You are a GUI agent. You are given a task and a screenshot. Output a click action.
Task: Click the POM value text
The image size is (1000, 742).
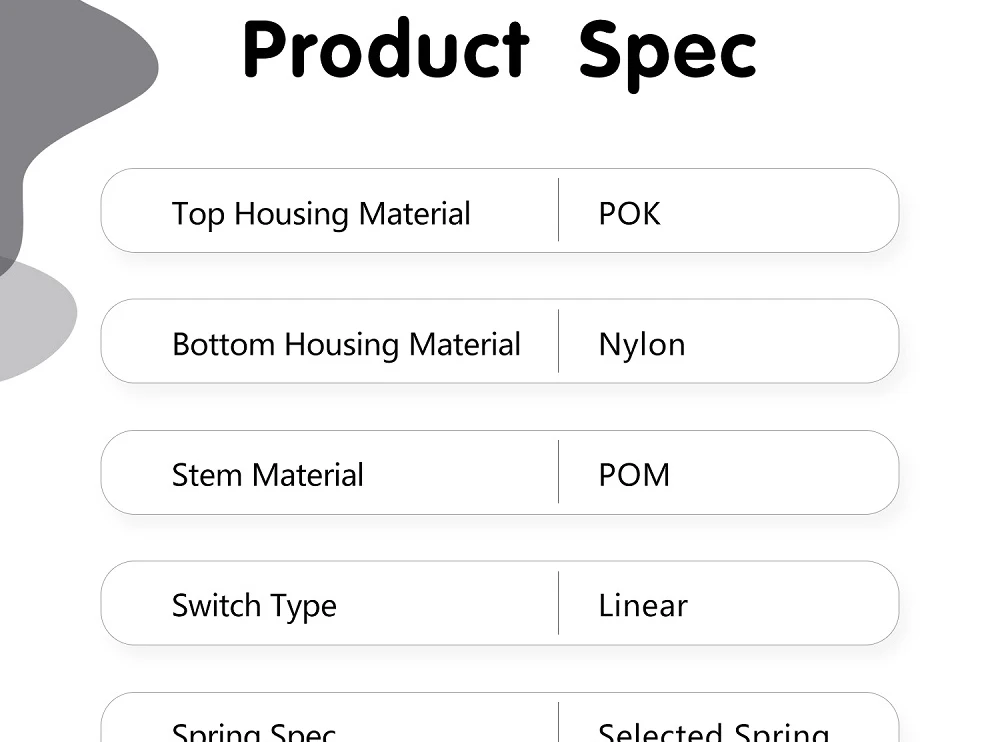(x=634, y=475)
